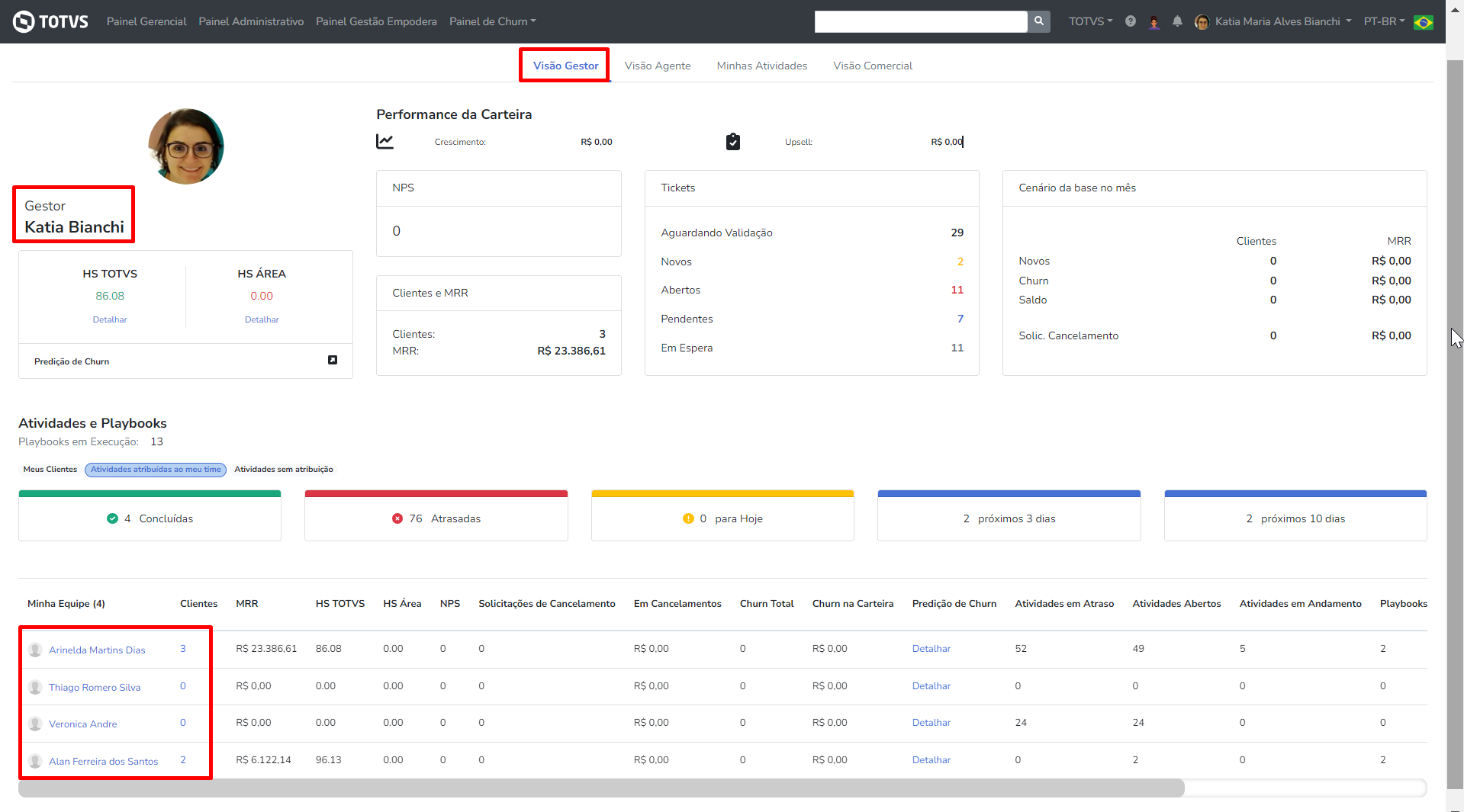Open the próximos 3 dias card
The width and height of the screenshot is (1464, 812).
click(1009, 516)
